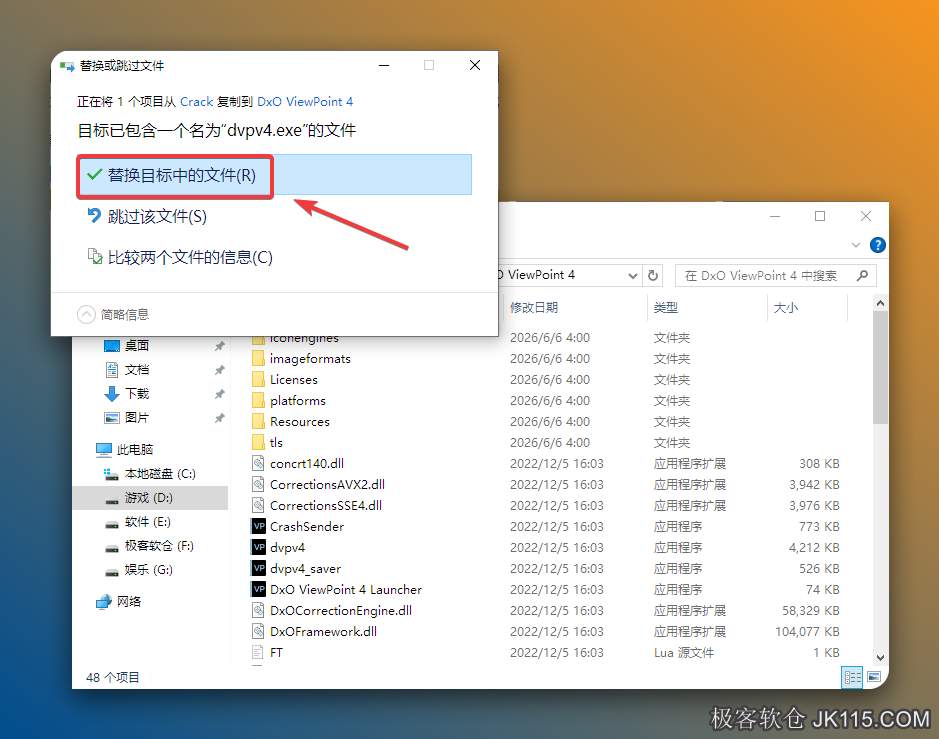
Task: Click the tls folder icon
Action: [x=258, y=443]
